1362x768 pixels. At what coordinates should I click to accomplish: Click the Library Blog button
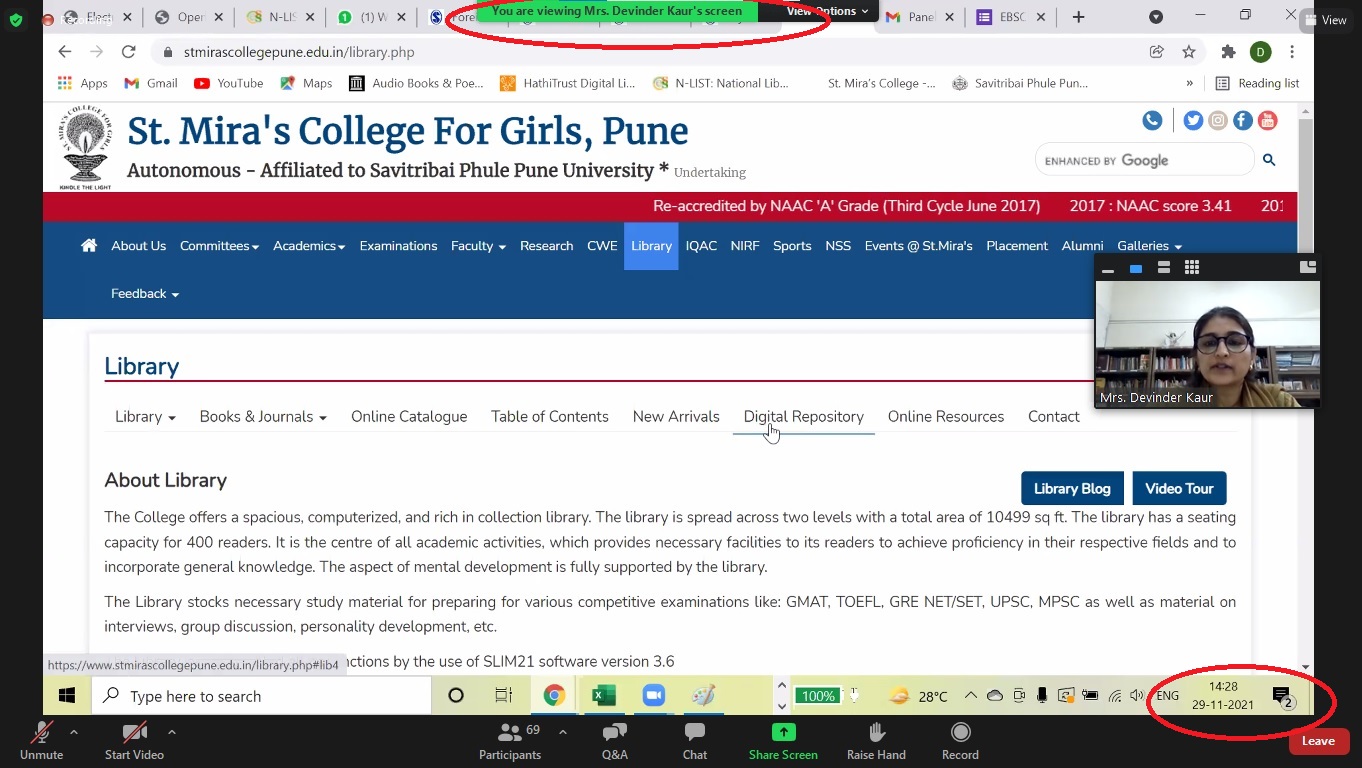tap(1072, 489)
